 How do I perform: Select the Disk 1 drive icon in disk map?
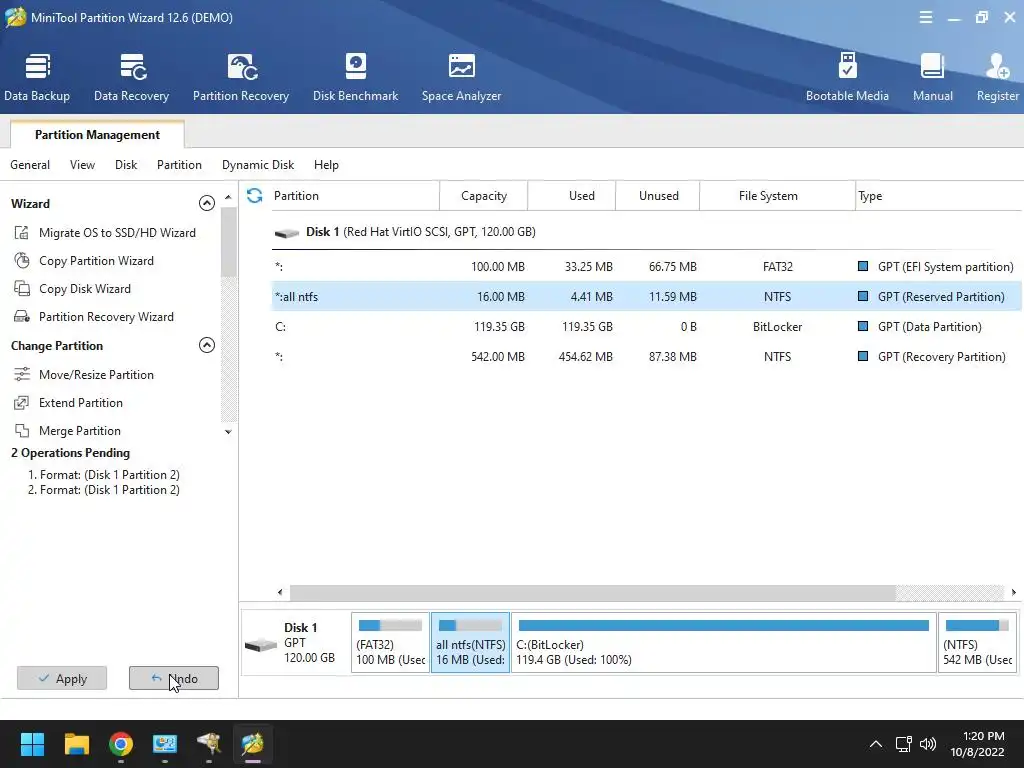coord(261,645)
